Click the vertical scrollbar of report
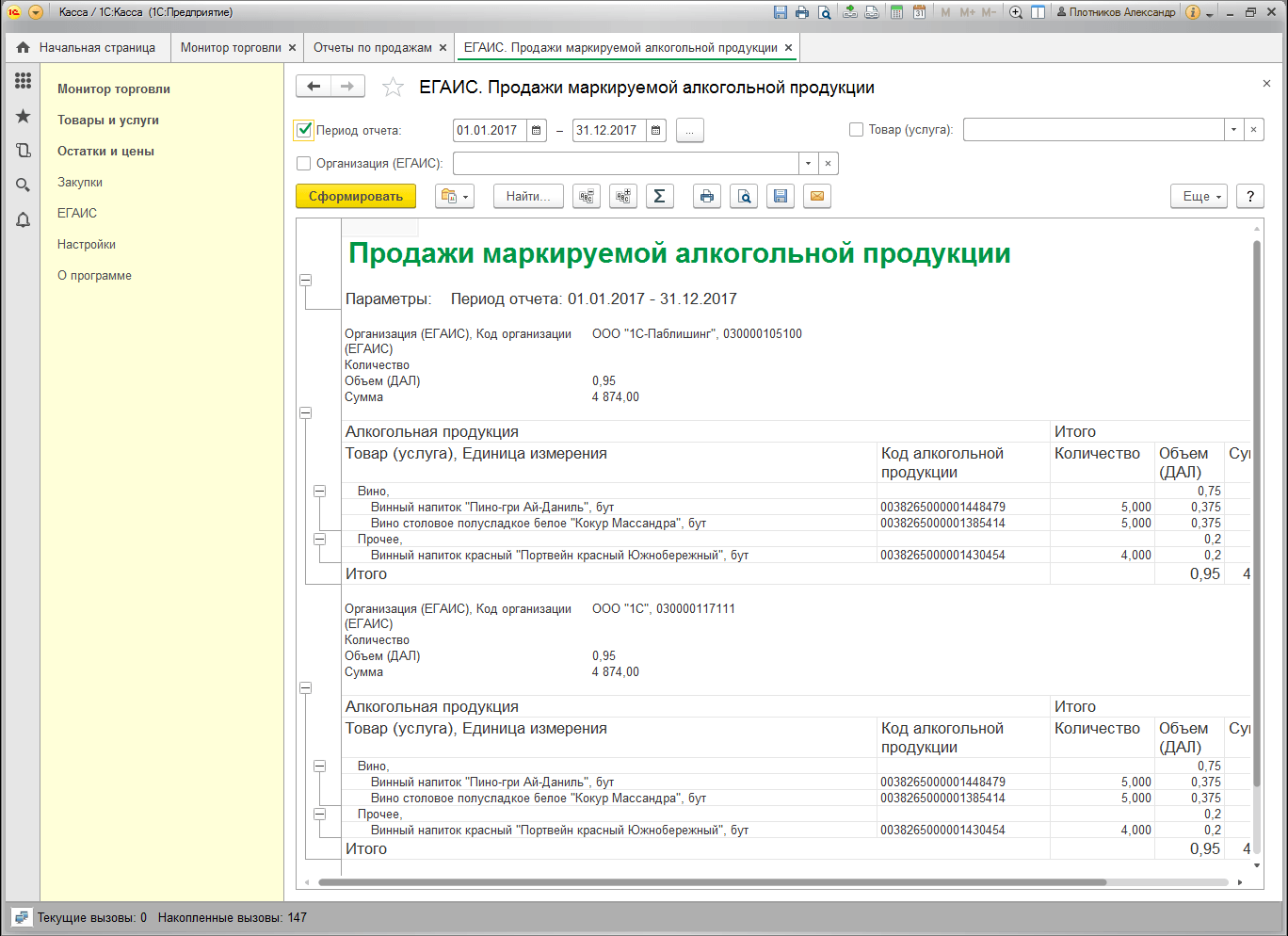Viewport: 1288px width, 936px height. pos(1257,513)
